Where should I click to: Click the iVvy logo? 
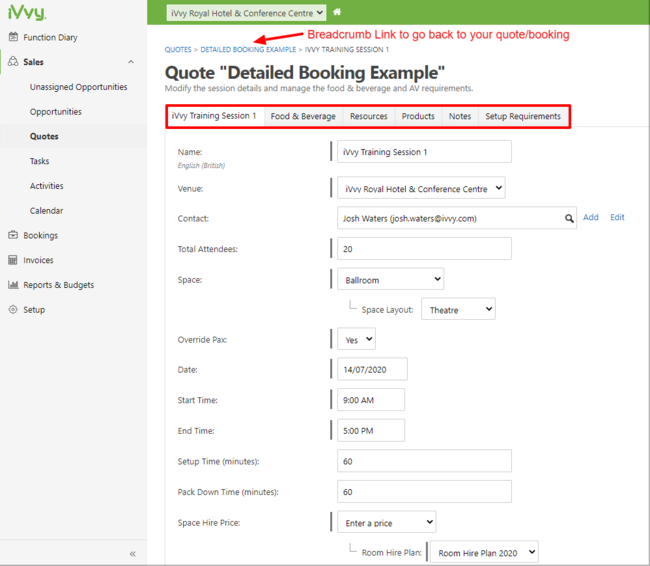(x=27, y=12)
